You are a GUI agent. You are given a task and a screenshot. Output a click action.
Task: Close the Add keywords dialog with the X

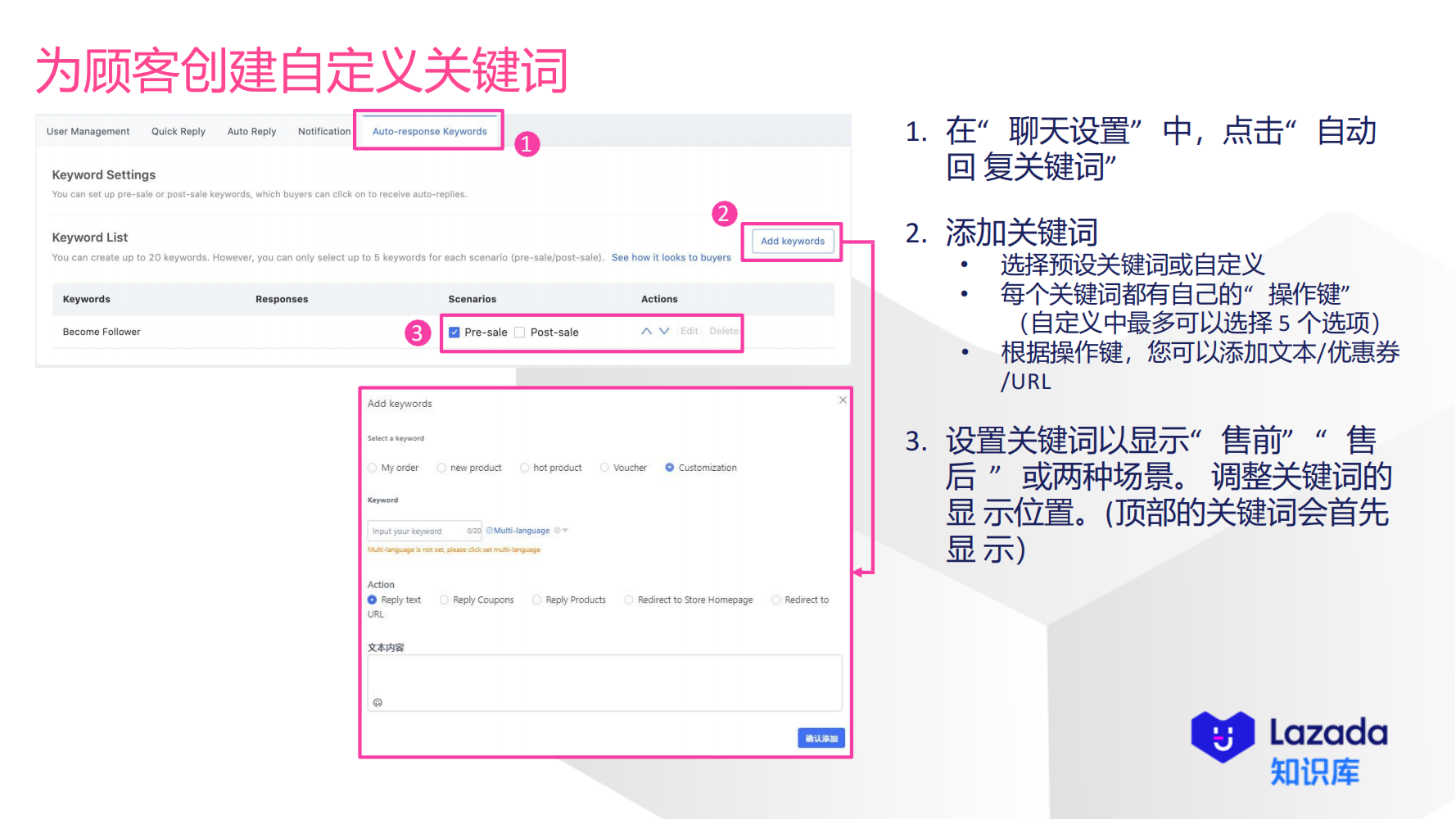[x=843, y=400]
